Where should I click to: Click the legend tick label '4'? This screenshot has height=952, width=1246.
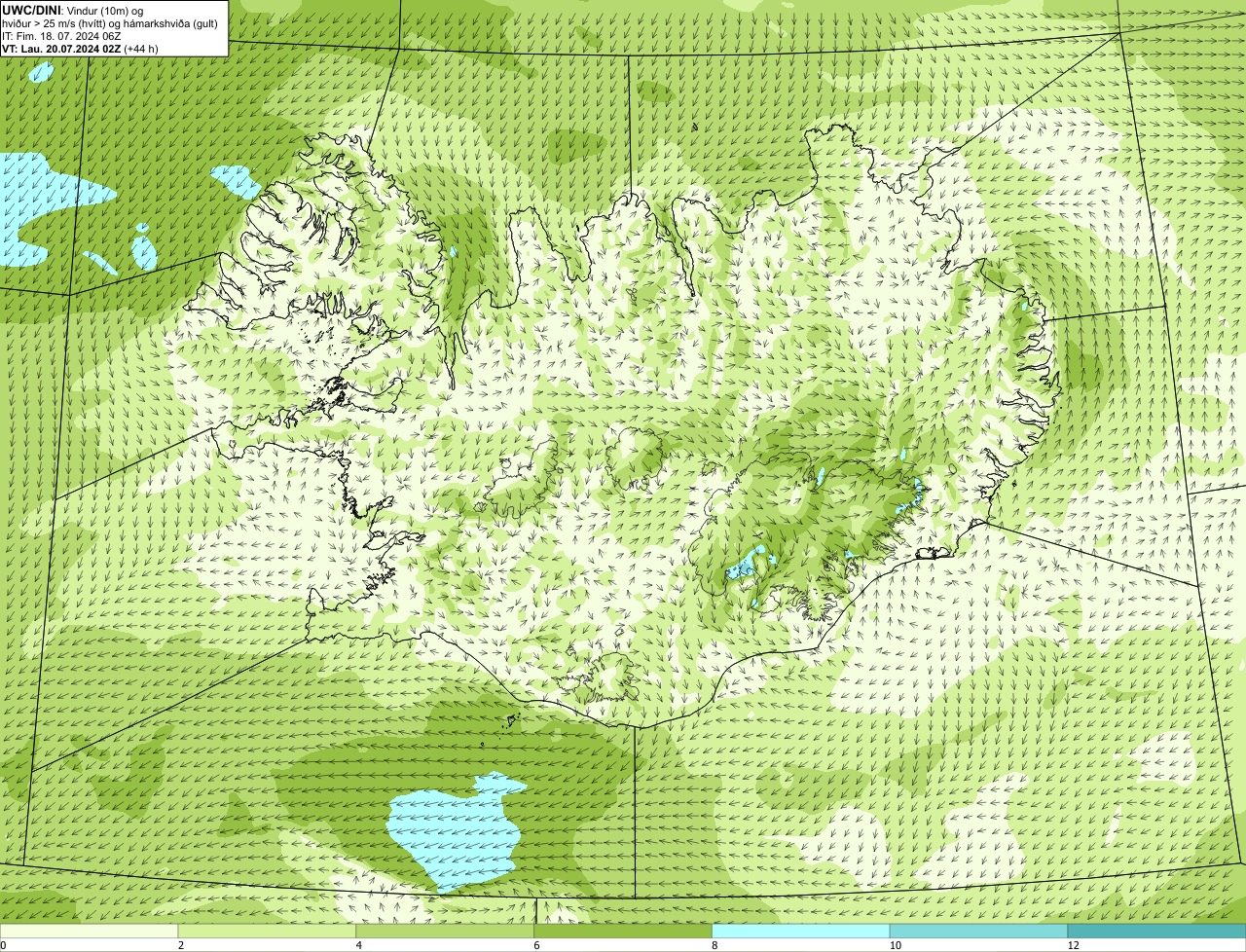[358, 945]
